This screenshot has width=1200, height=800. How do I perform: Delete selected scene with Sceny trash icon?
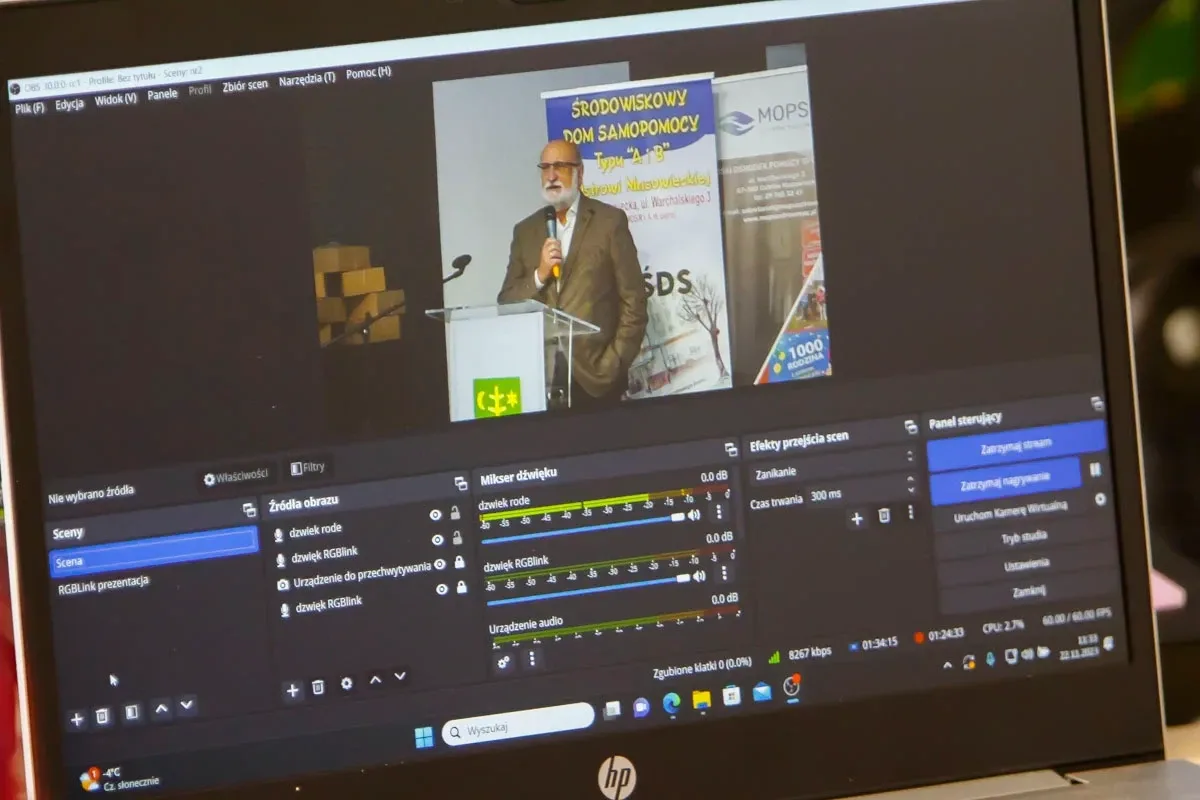coord(102,716)
